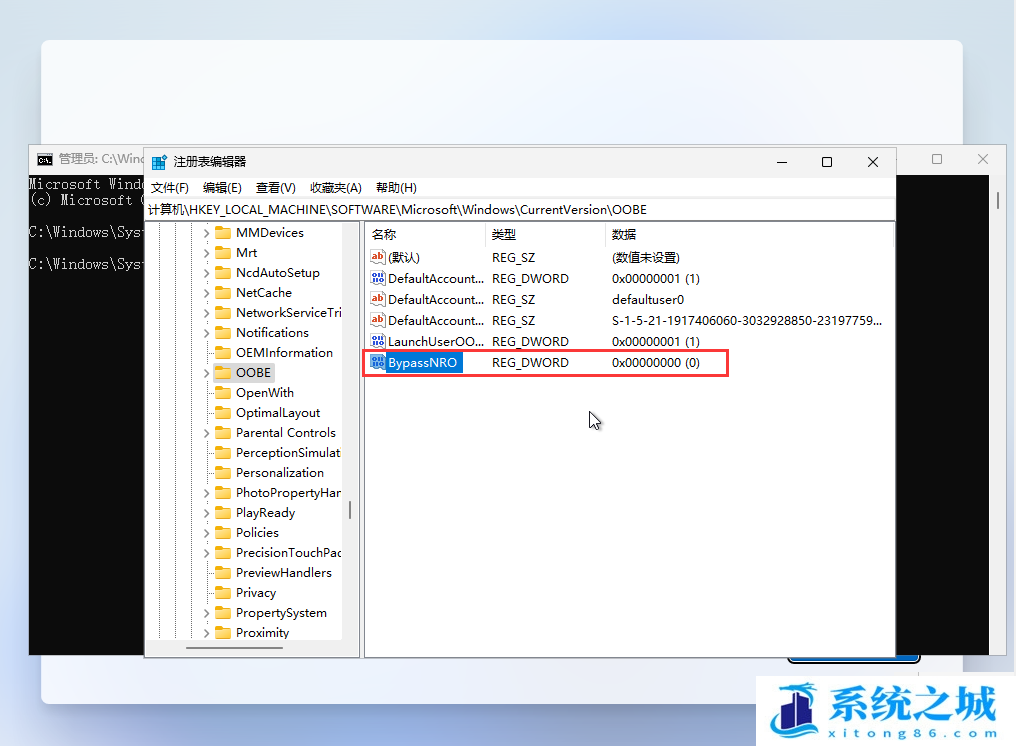Click the OptimalLayout folder icon
Image resolution: width=1016 pixels, height=746 pixels.
tap(223, 413)
